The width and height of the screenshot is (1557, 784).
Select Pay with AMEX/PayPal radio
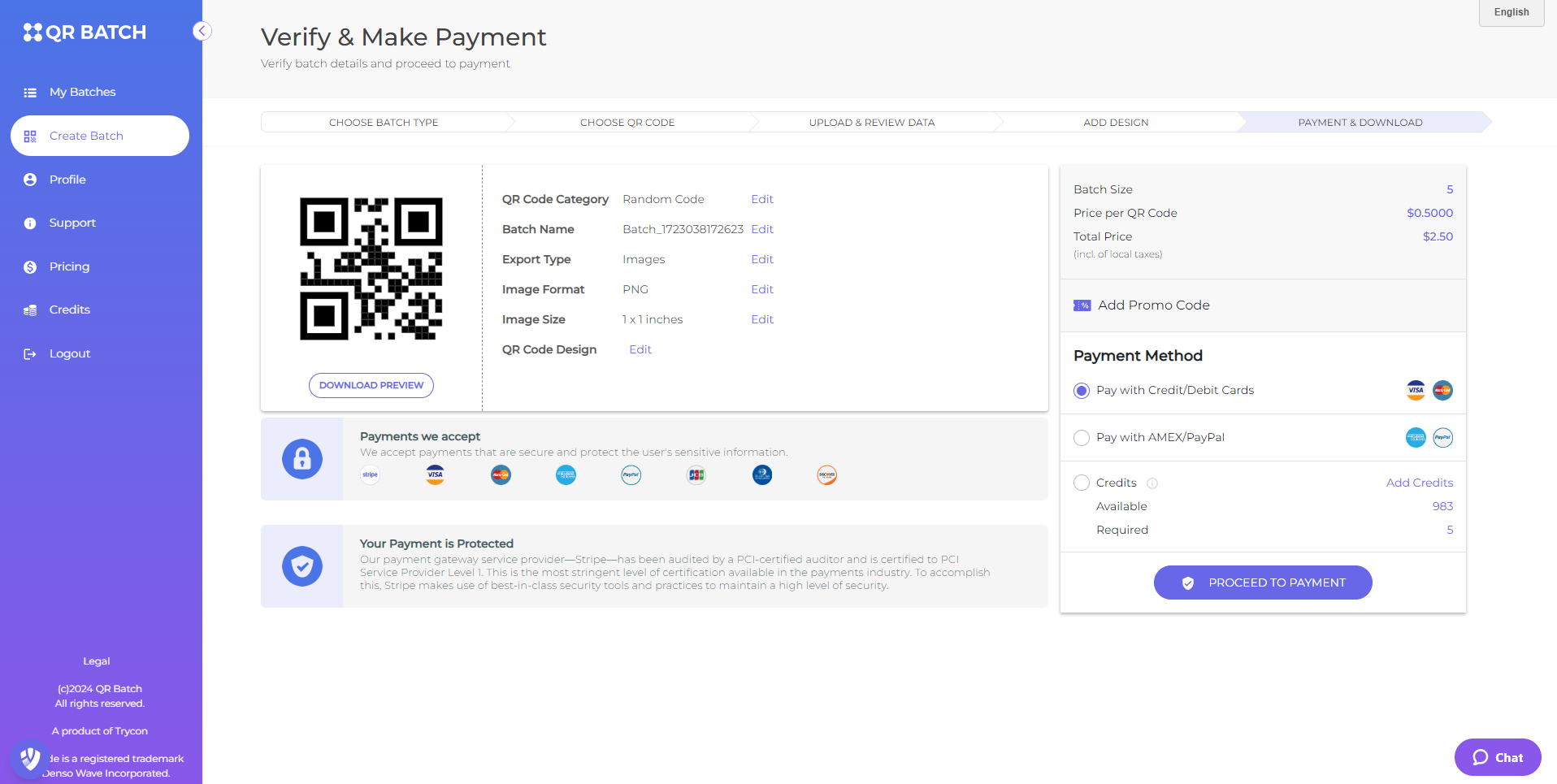pos(1082,438)
